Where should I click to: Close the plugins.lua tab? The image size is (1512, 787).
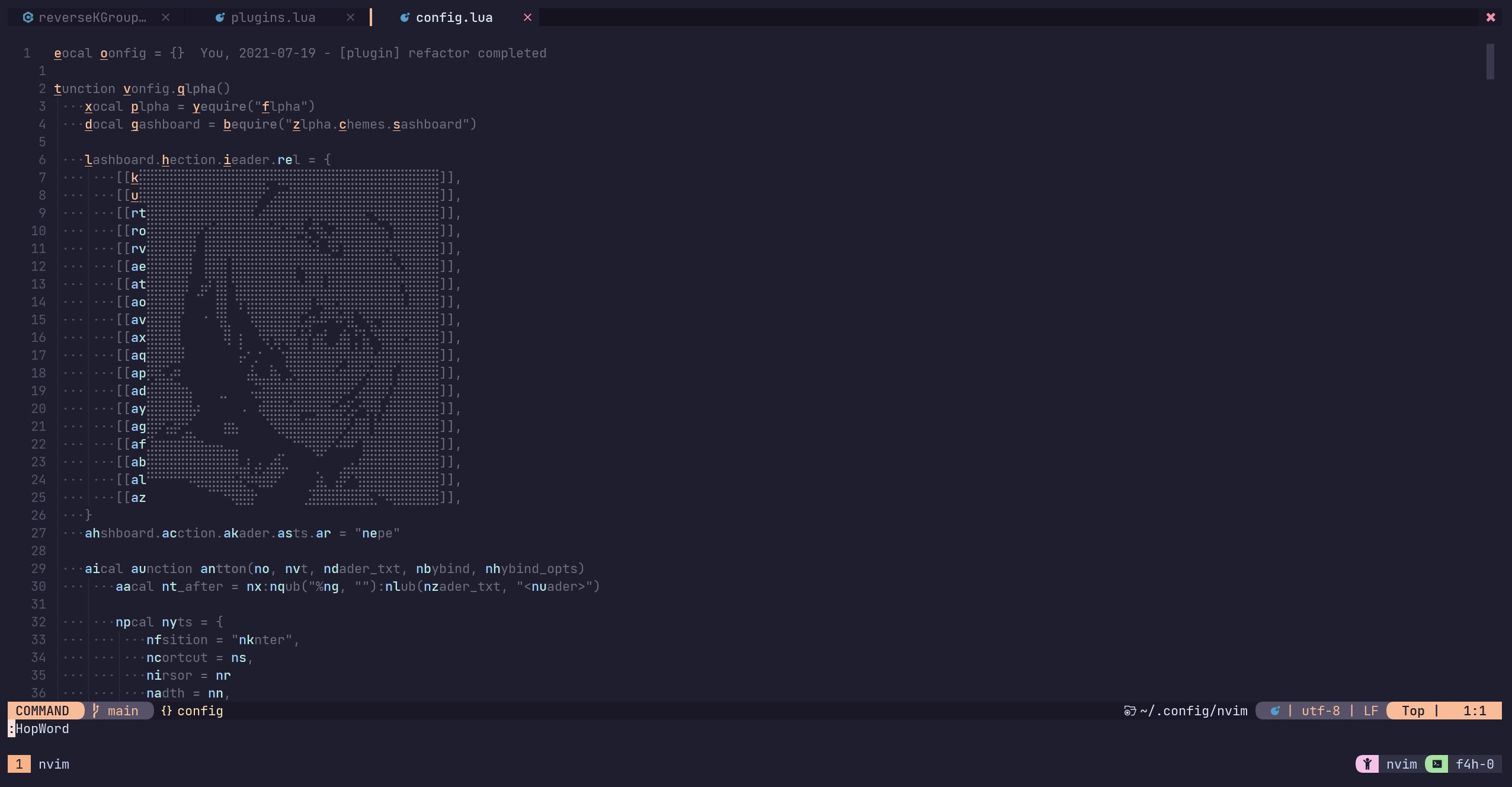point(350,18)
